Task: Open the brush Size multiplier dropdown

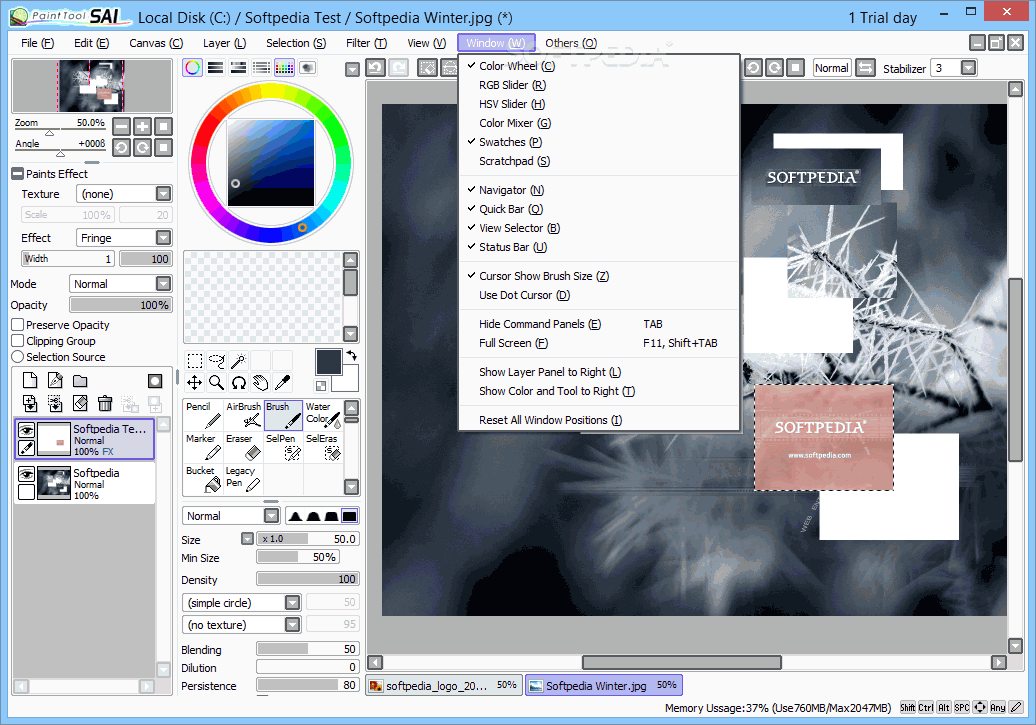Action: [x=247, y=539]
